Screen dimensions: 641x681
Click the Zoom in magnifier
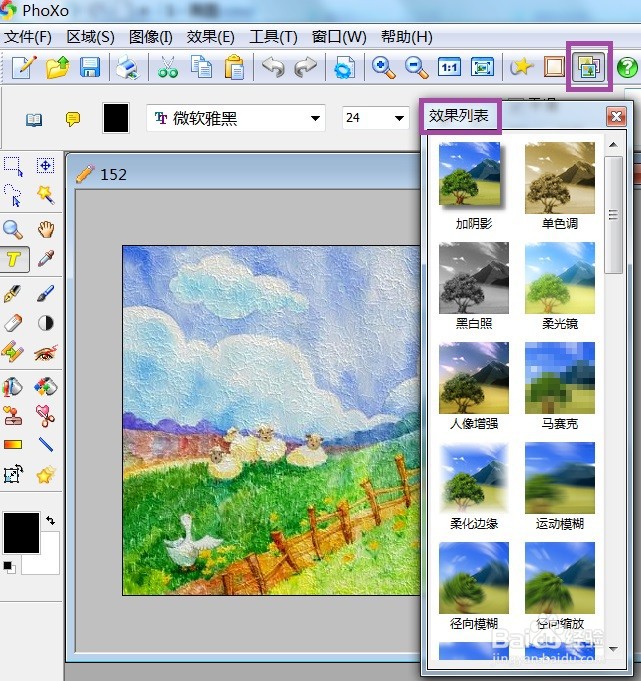coord(383,67)
